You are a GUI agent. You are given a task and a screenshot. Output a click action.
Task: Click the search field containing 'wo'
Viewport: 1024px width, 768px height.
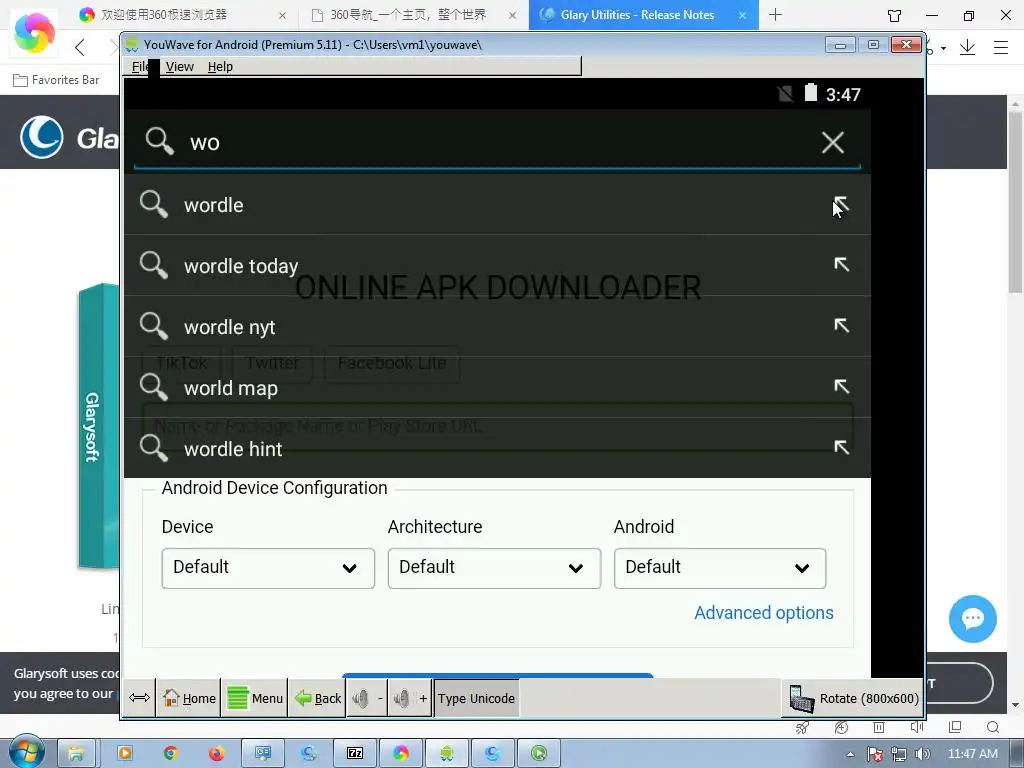click(x=496, y=142)
